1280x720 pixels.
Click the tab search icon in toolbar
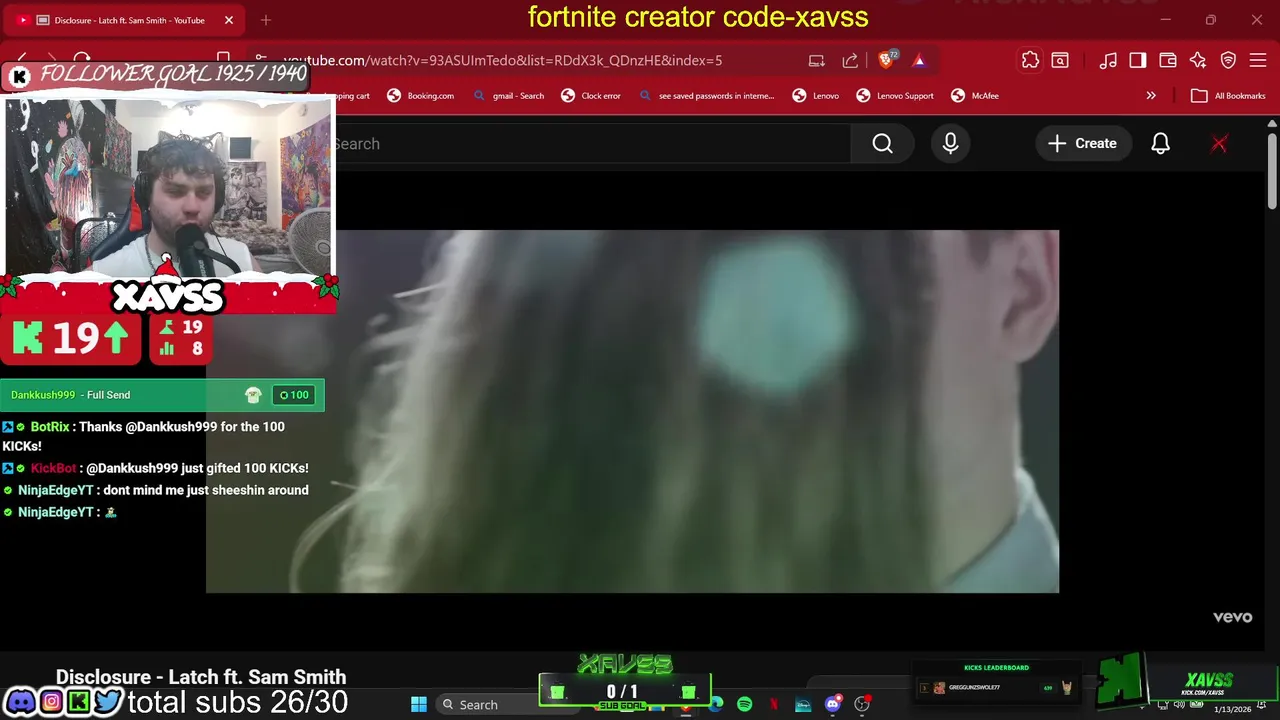click(1060, 61)
